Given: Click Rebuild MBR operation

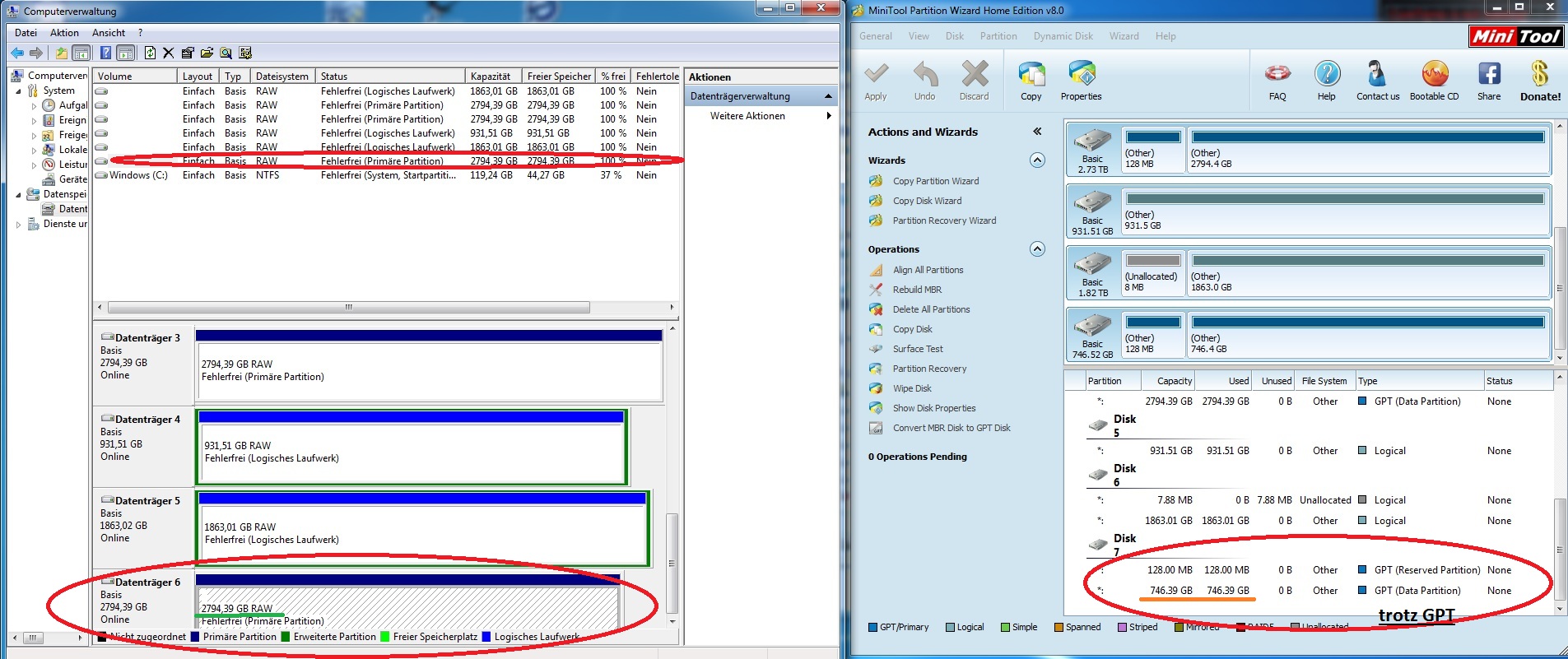Looking at the screenshot, I should (917, 290).
